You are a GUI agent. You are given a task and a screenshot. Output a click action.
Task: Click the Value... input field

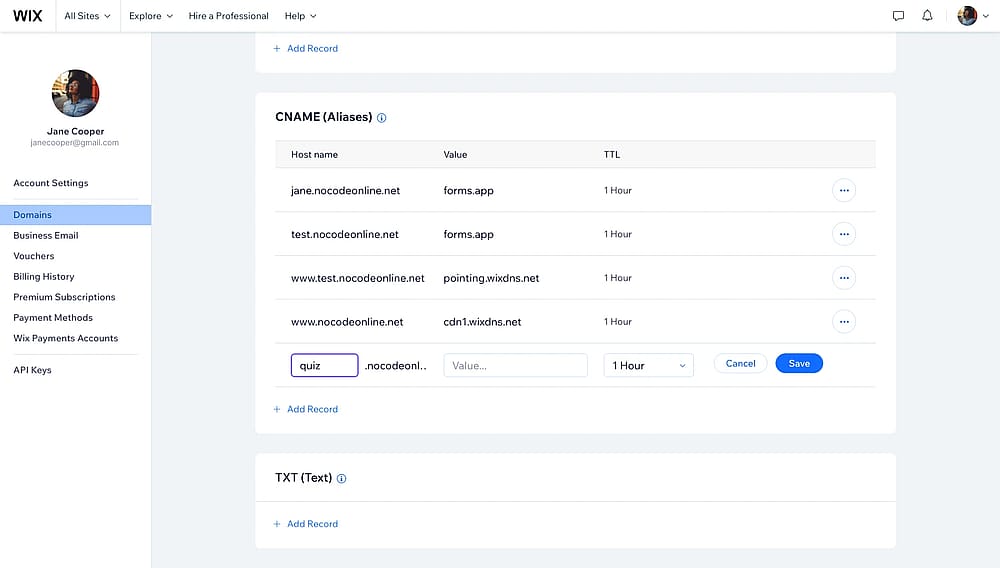click(x=515, y=365)
